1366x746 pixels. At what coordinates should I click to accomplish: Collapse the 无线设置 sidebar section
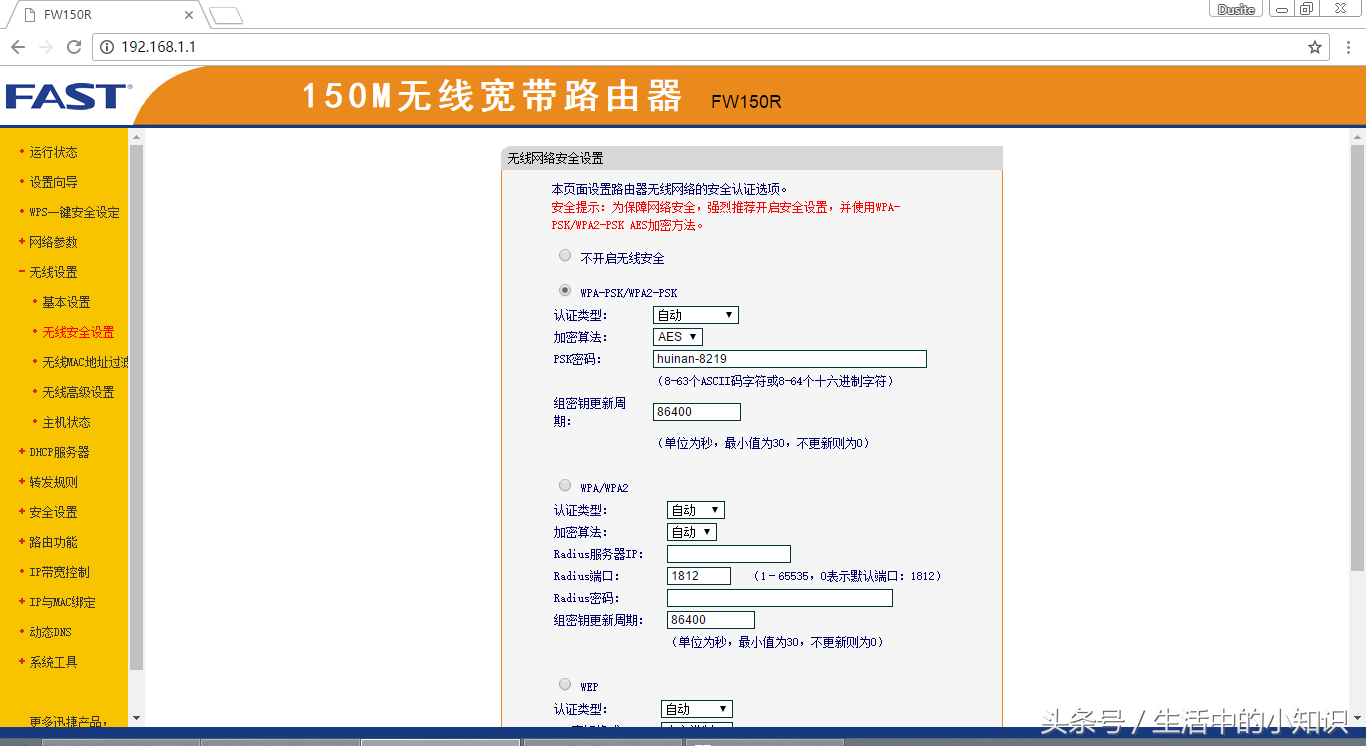[53, 272]
